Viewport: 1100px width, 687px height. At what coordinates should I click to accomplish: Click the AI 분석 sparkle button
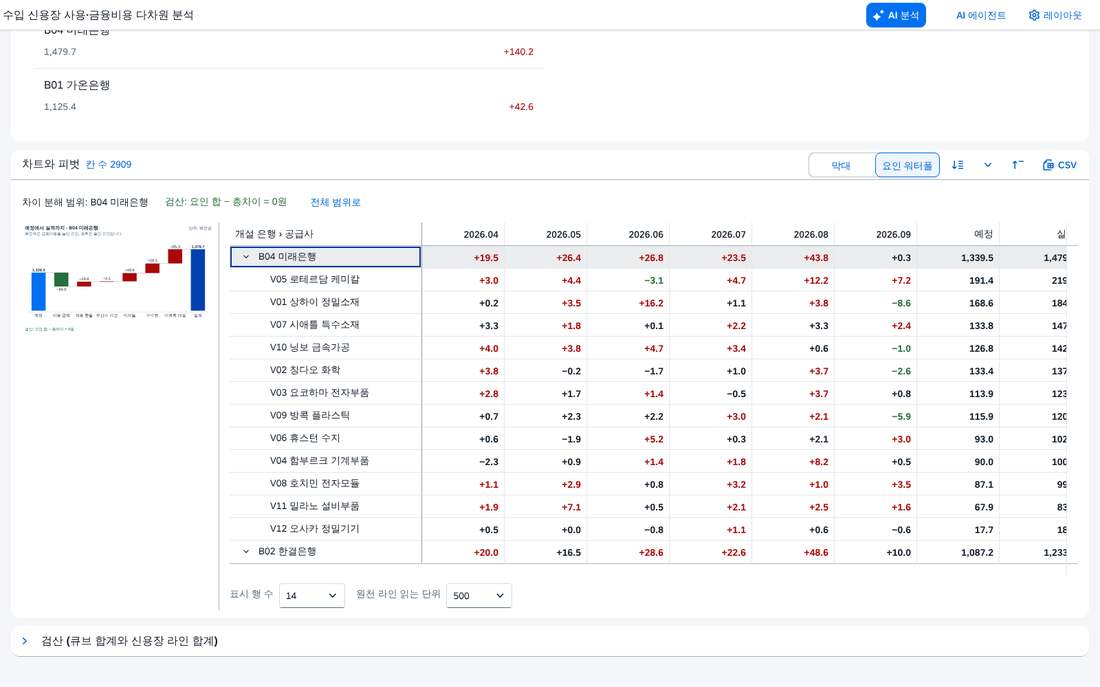coord(896,15)
